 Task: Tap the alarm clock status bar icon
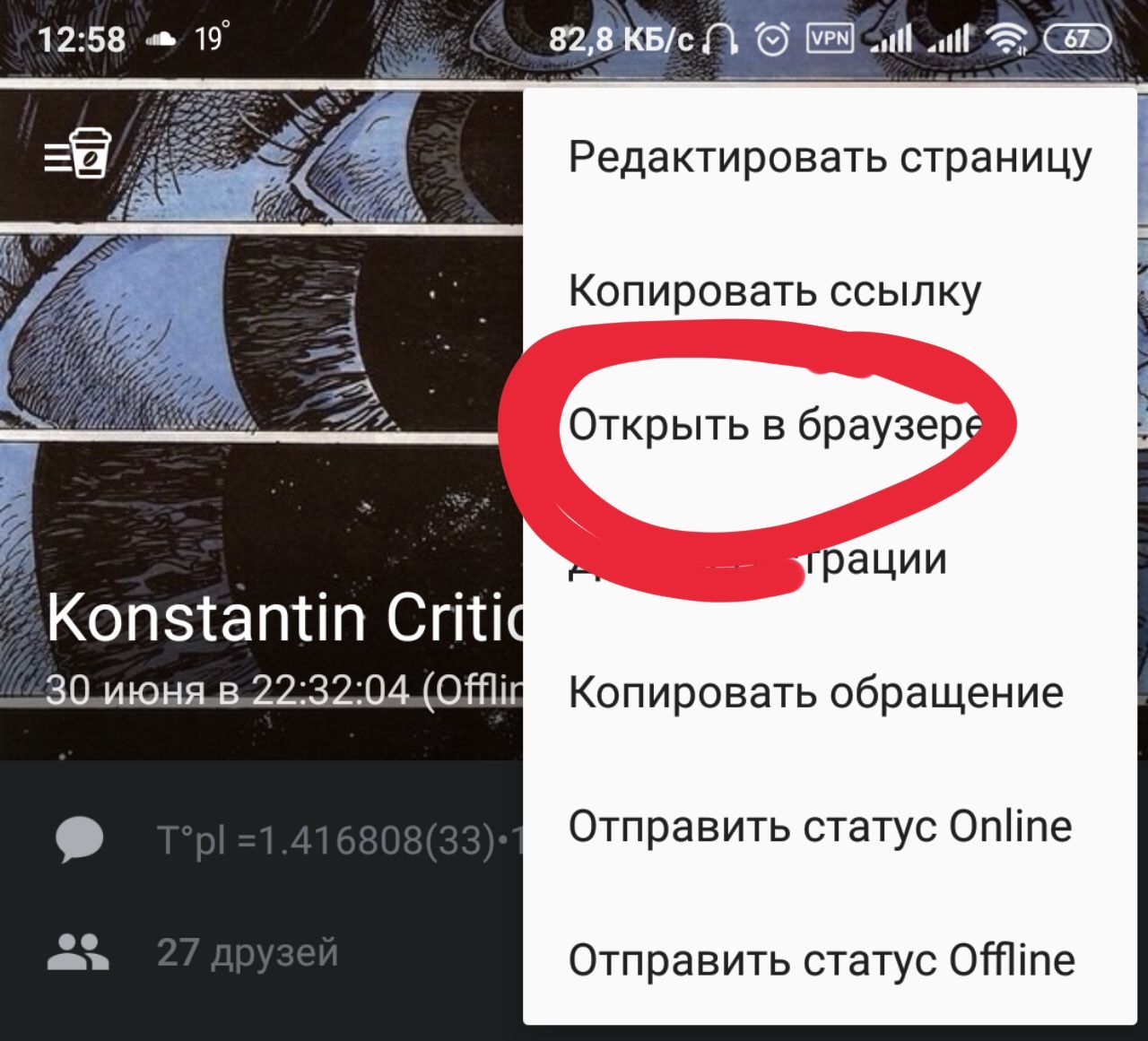[772, 39]
